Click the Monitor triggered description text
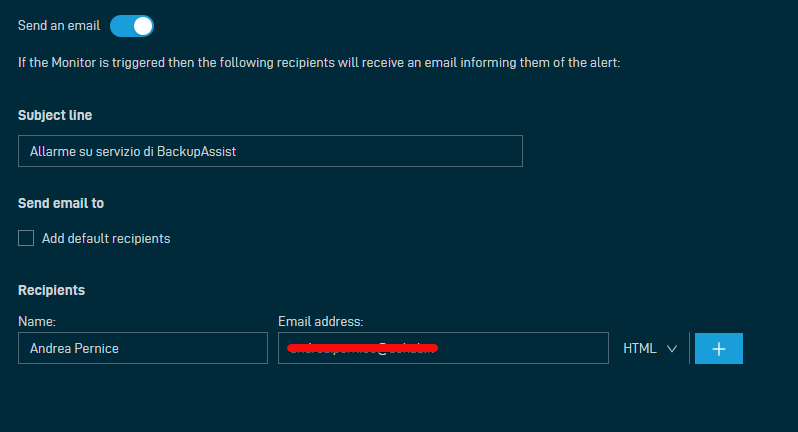Image resolution: width=798 pixels, height=432 pixels. (x=320, y=63)
